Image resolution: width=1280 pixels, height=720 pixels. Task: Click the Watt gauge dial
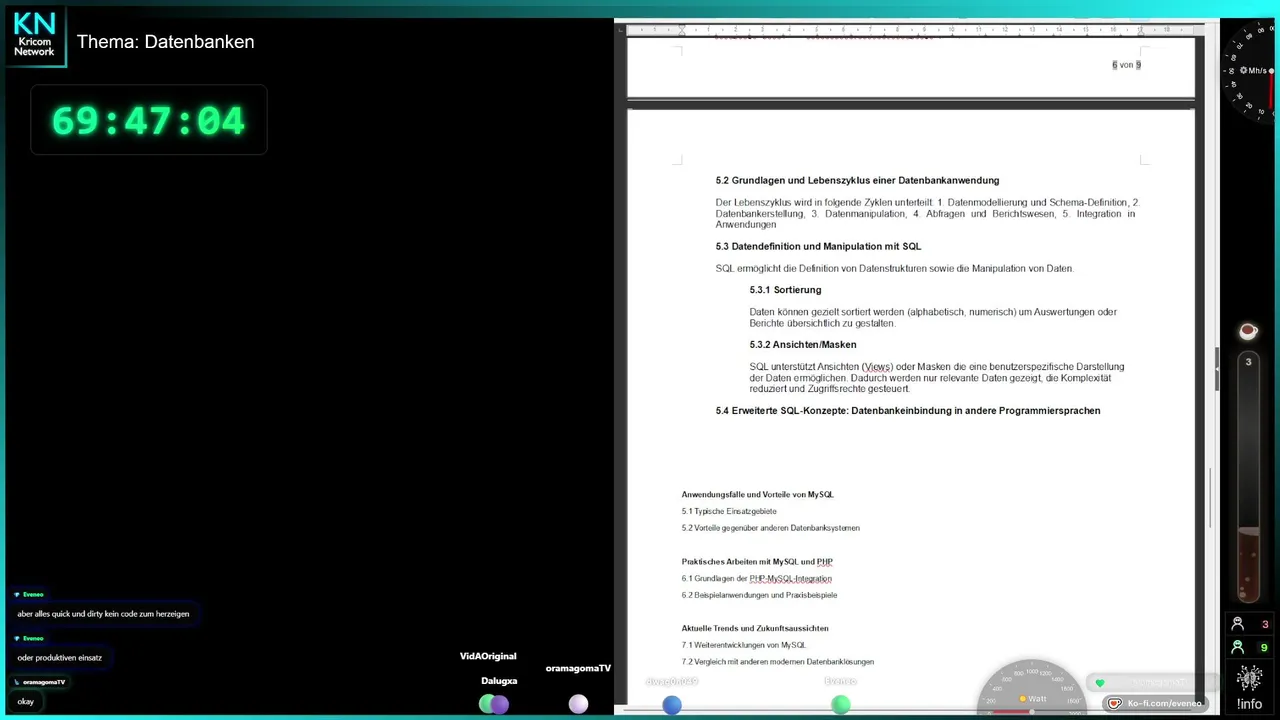[1031, 688]
